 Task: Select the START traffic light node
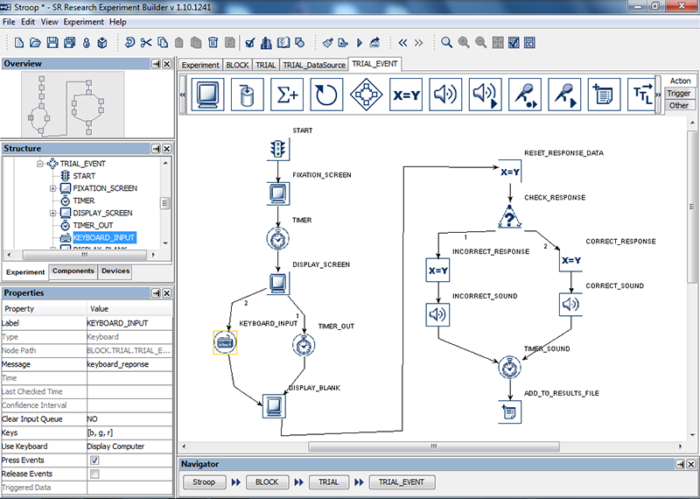tap(279, 149)
